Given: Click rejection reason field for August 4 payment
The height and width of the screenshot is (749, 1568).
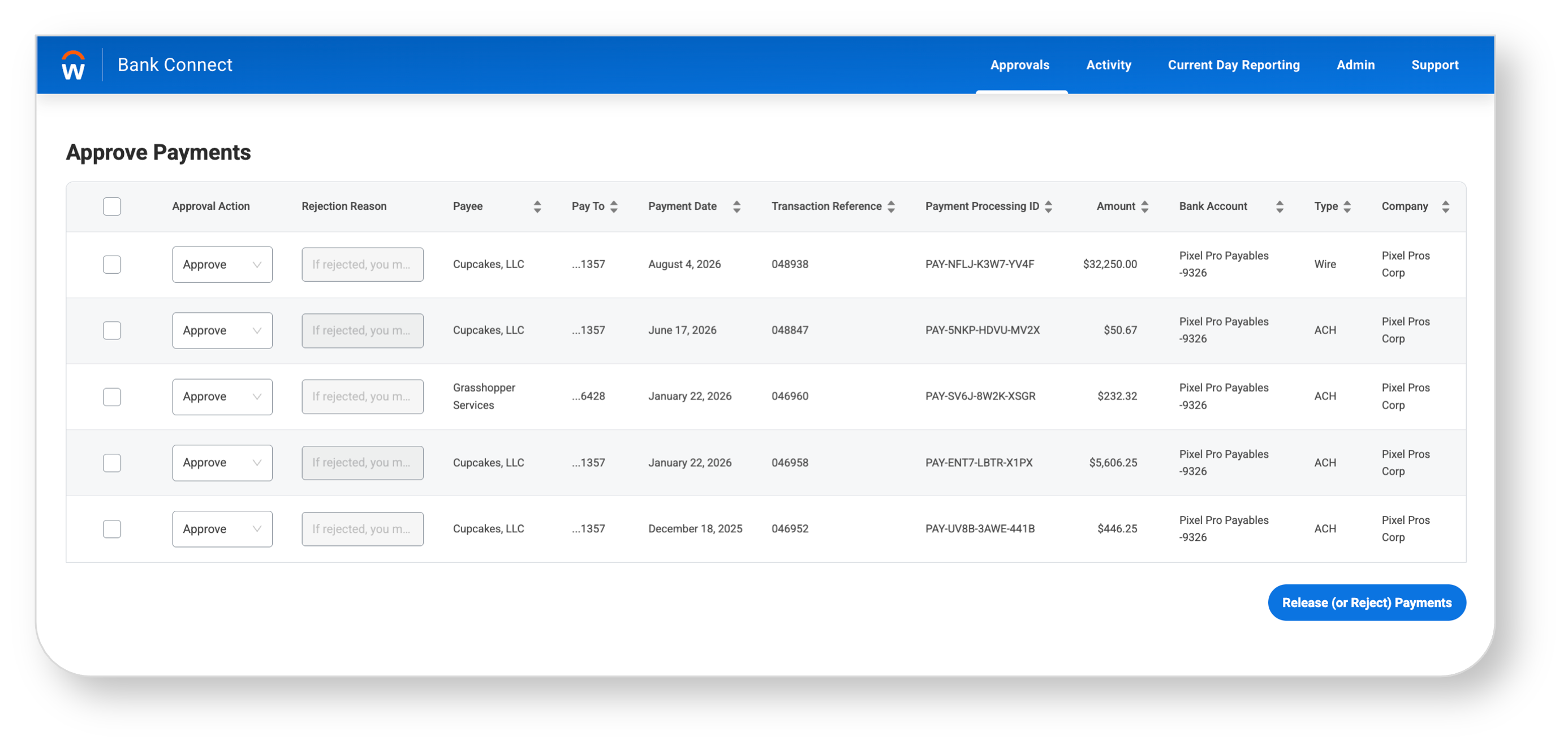Looking at the screenshot, I should click(x=362, y=264).
